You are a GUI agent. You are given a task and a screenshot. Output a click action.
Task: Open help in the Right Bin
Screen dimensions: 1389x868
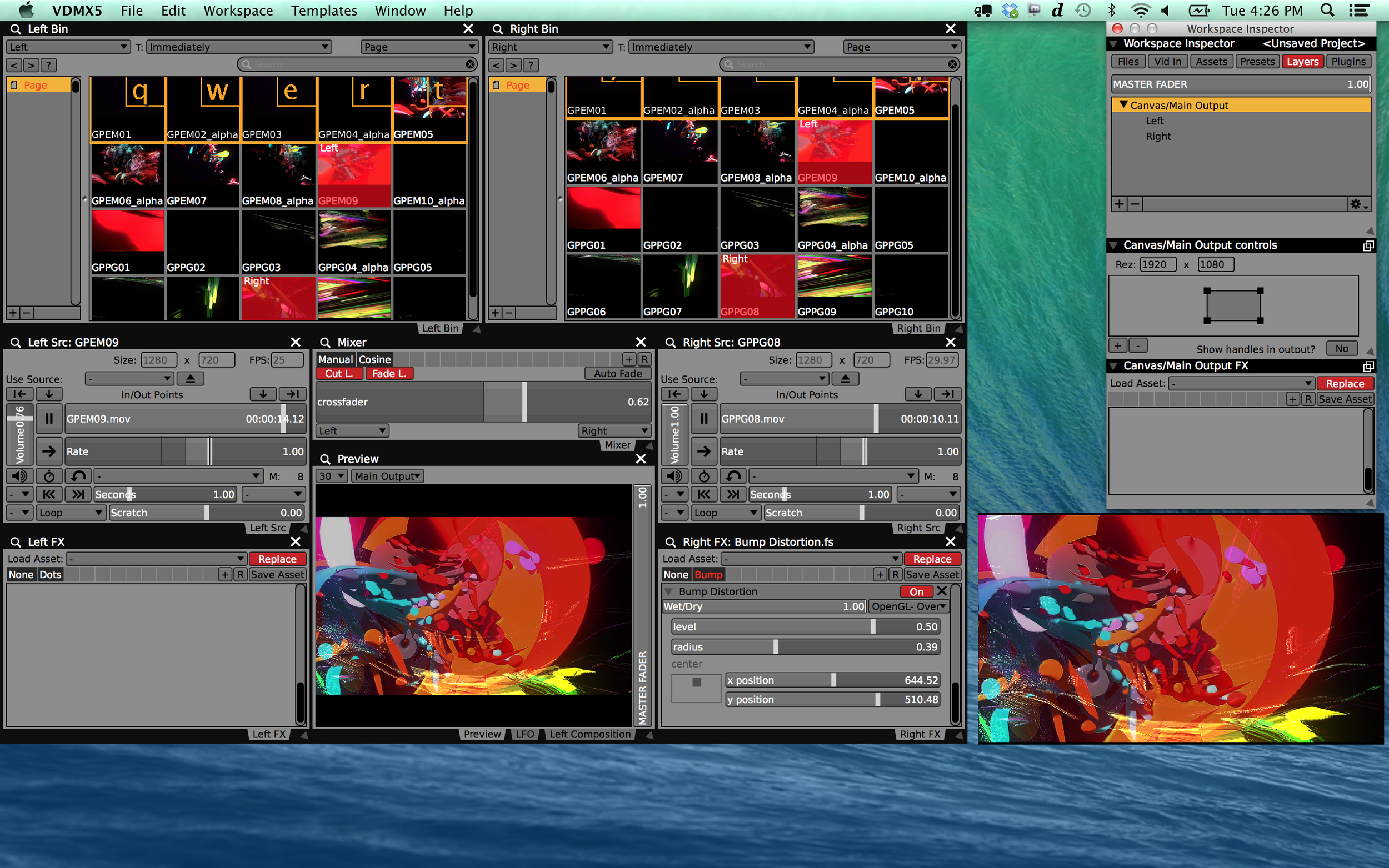tap(531, 65)
